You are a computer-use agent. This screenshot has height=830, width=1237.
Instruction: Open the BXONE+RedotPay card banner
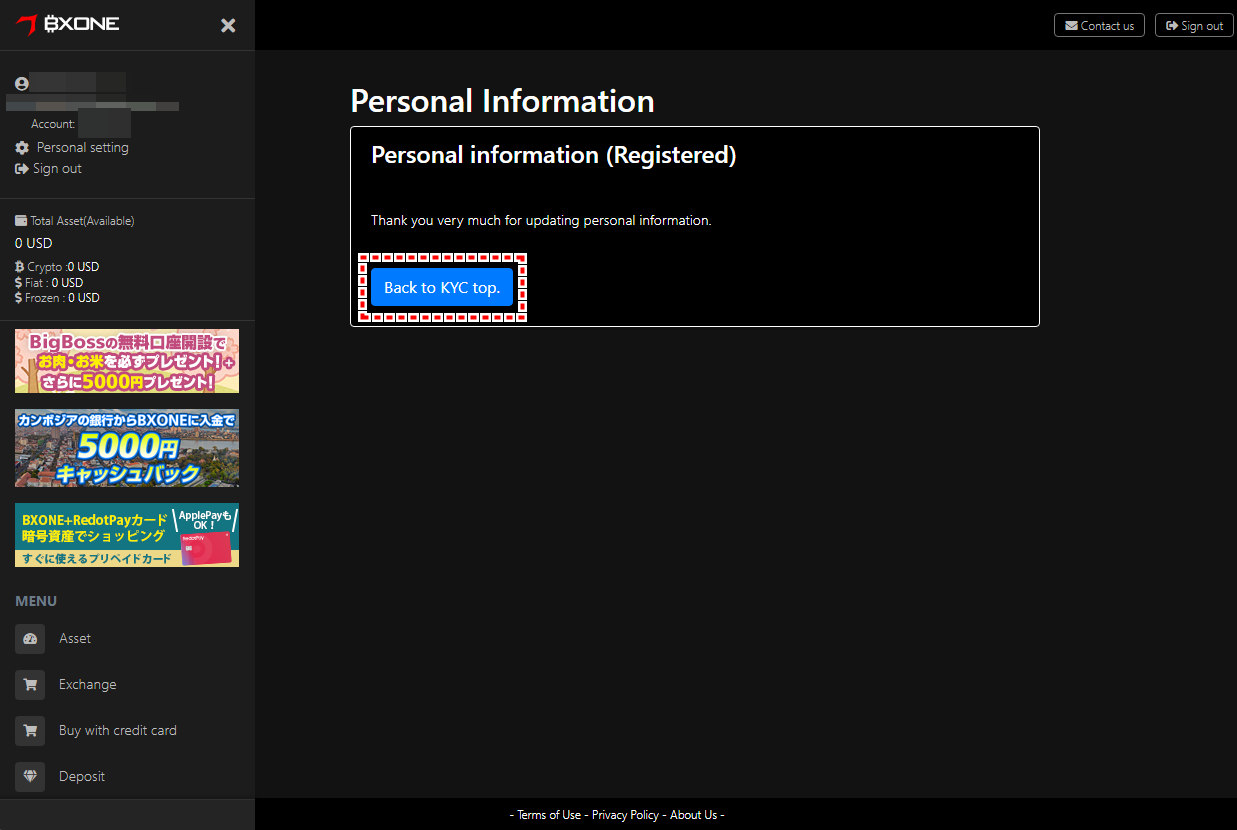point(127,535)
